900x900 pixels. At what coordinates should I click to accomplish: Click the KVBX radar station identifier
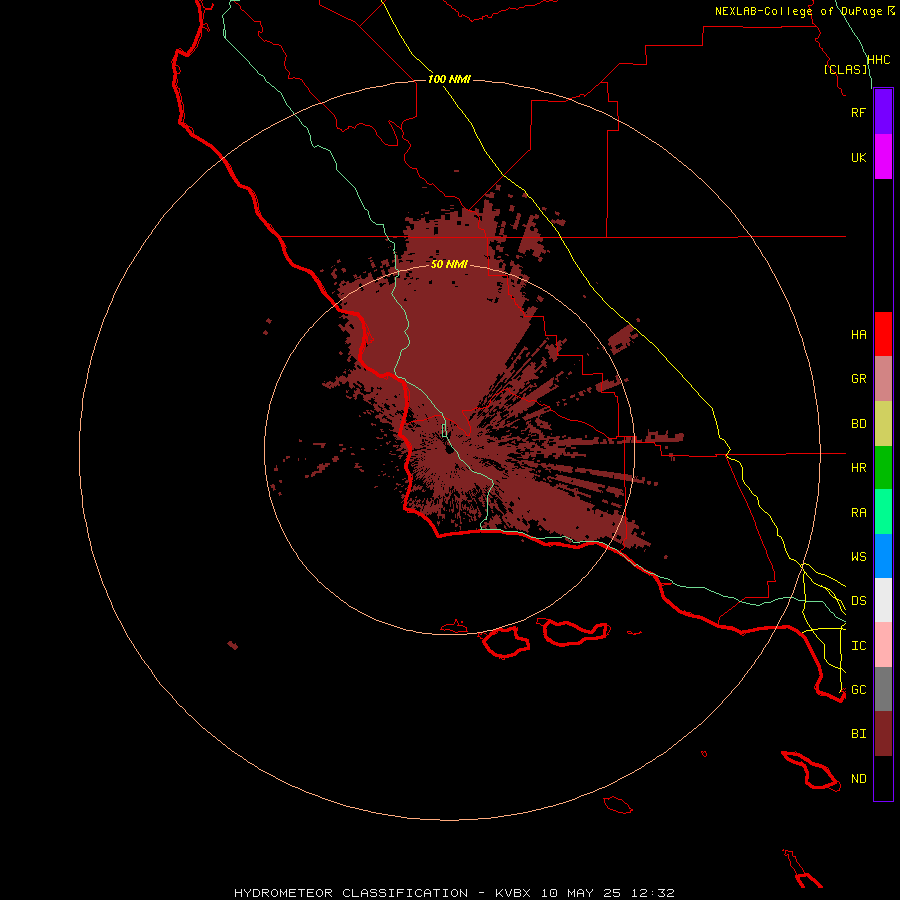pyautogui.click(x=513, y=893)
